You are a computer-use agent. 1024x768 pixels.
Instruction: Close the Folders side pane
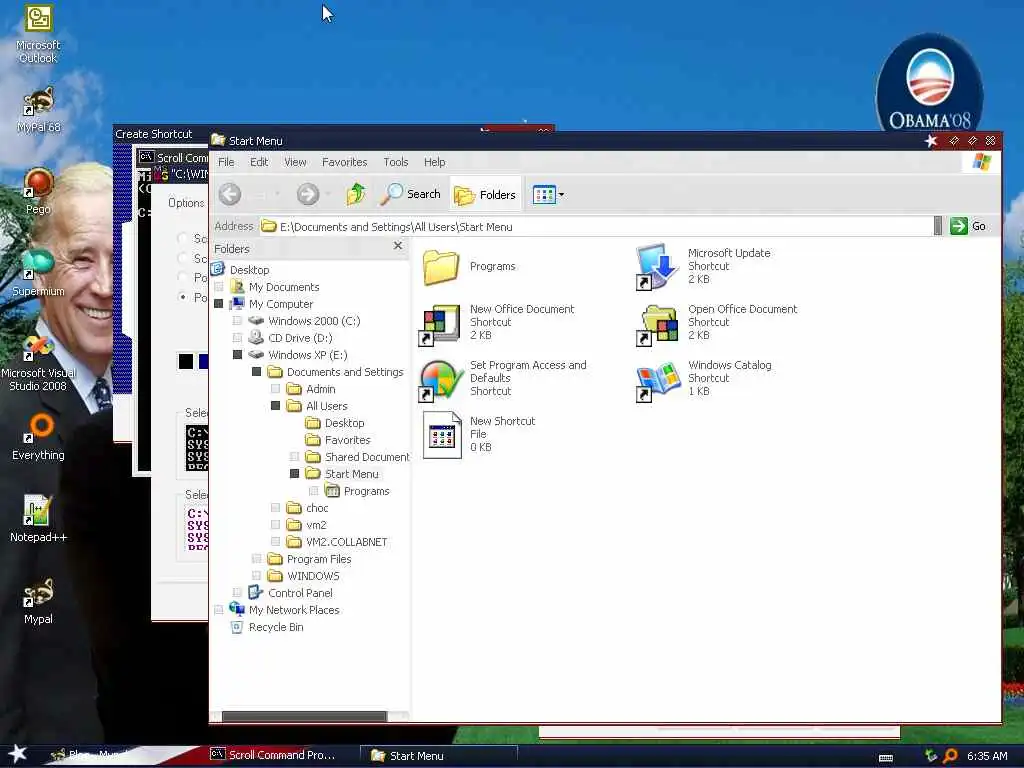(398, 246)
